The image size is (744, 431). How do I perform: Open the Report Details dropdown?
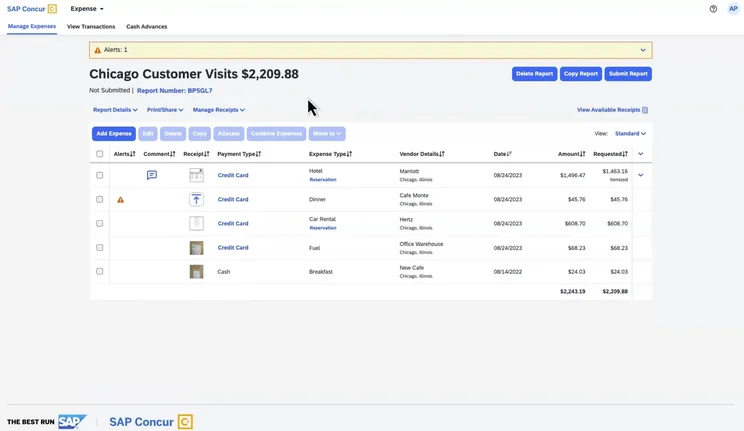coord(115,110)
